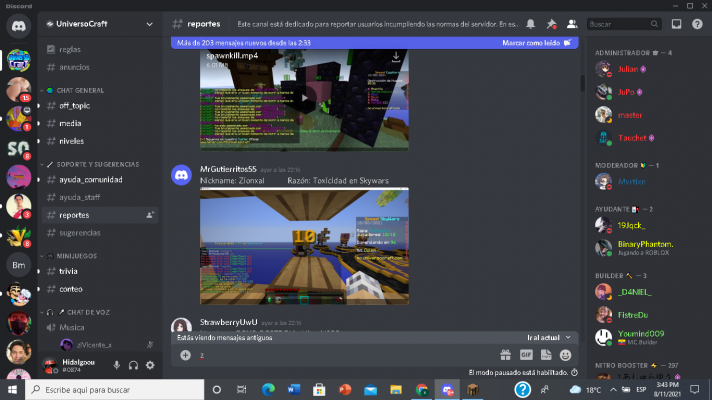Open the gift Nitro icon

coord(505,354)
